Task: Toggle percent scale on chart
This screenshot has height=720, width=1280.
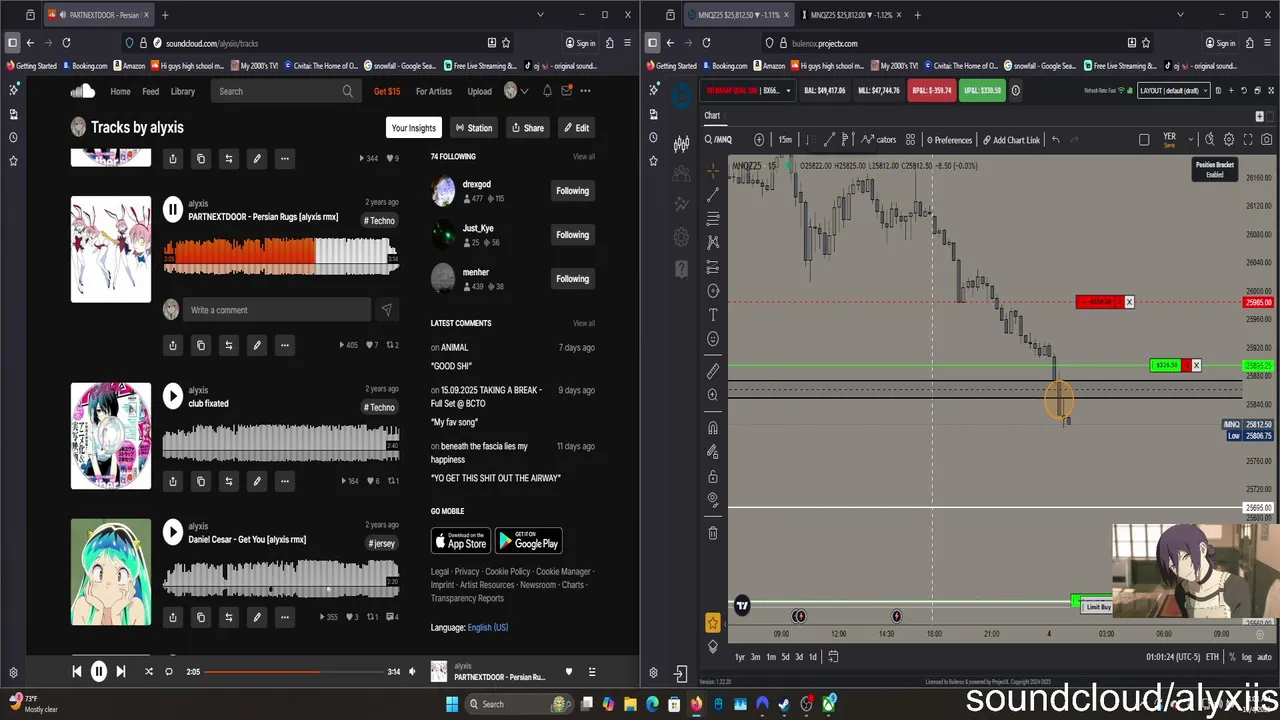Action: (x=1231, y=657)
